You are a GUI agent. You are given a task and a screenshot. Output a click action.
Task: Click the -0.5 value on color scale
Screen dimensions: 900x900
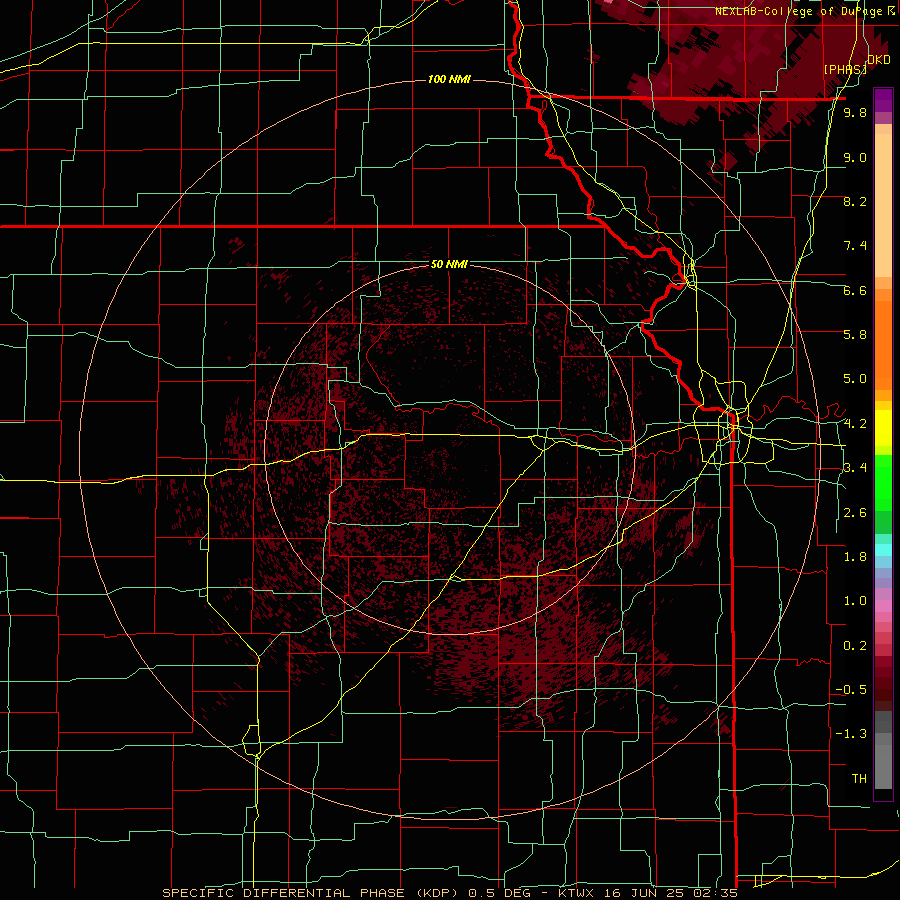(851, 690)
